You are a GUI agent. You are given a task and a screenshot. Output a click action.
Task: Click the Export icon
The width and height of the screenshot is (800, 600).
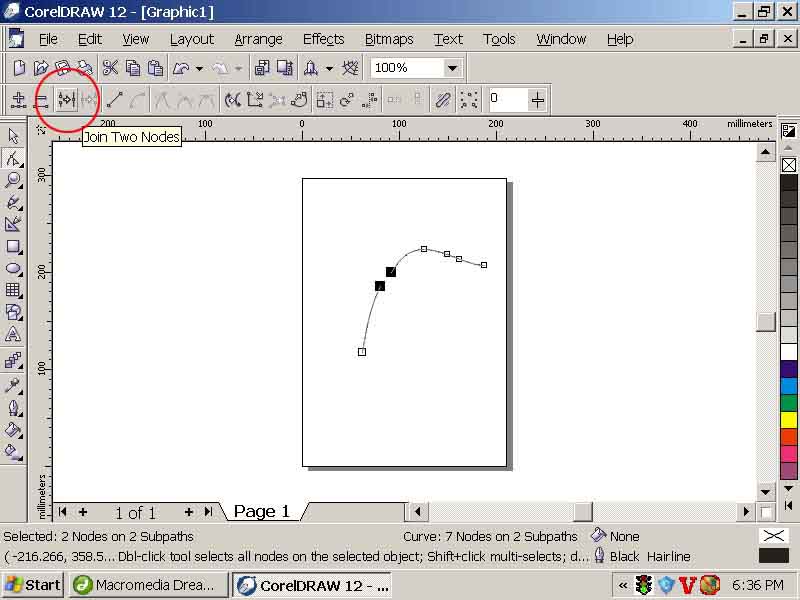[285, 68]
